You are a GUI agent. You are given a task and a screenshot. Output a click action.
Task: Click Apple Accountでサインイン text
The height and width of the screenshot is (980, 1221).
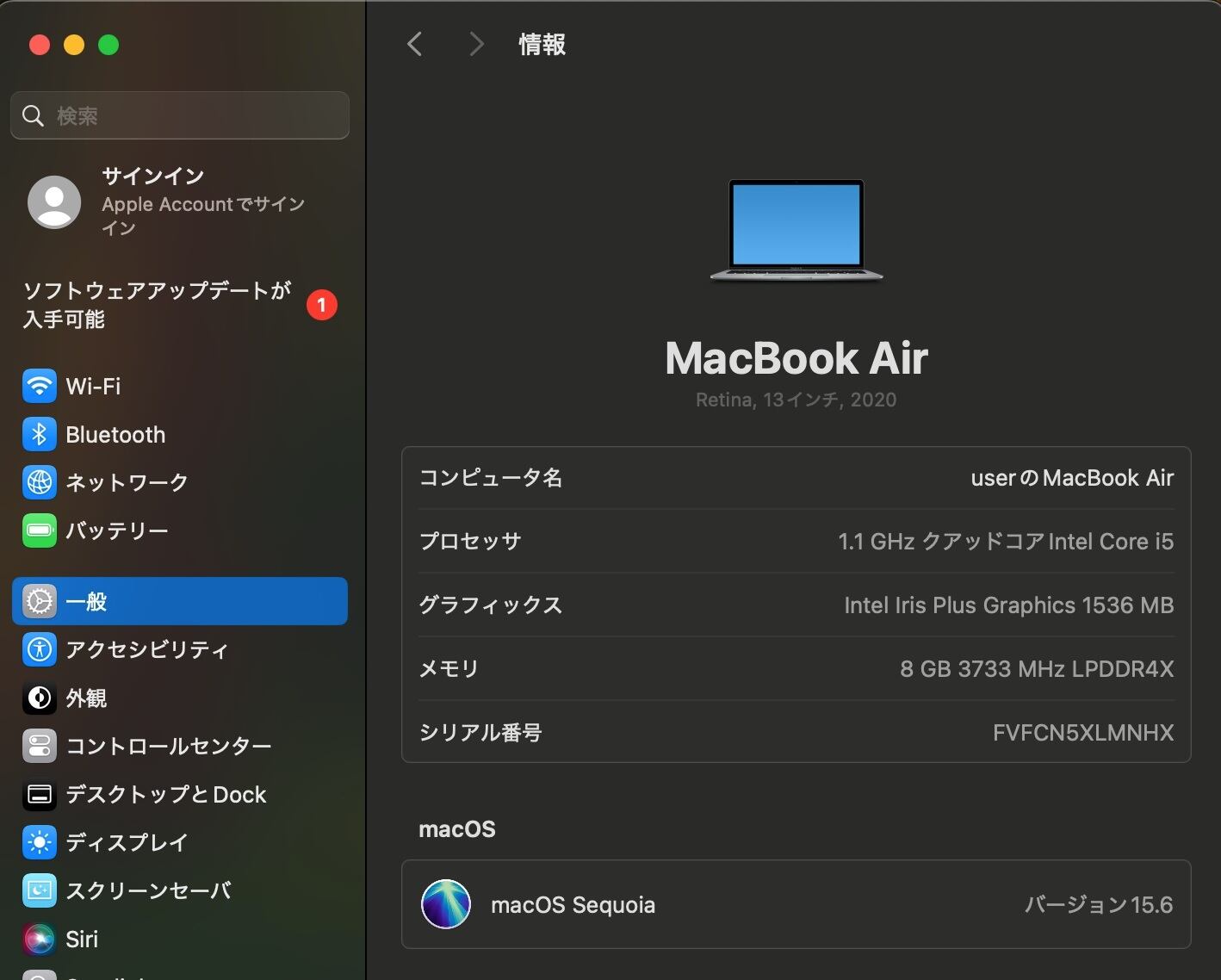(x=203, y=215)
